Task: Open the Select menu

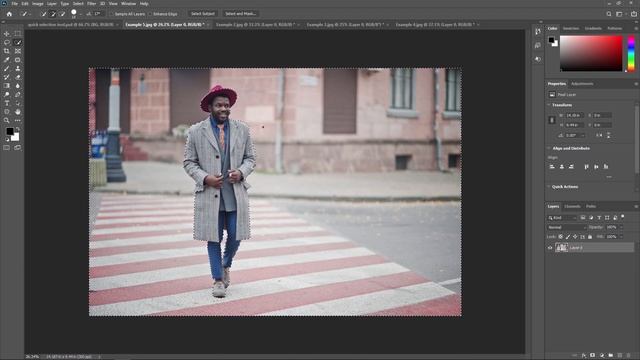Action: [x=78, y=4]
